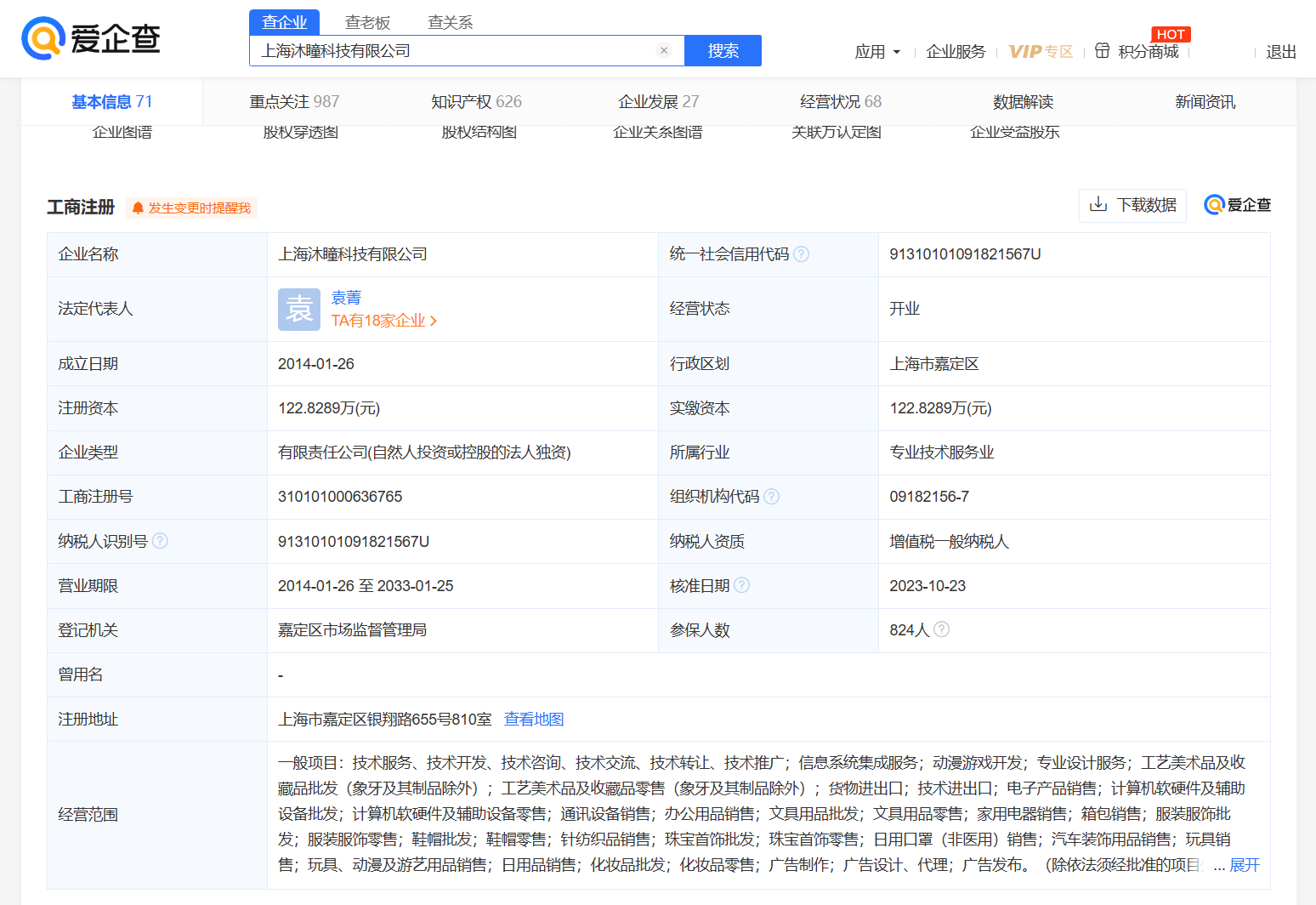
Task: Click the help icon beside 统一社会信用代码
Action: coord(802,253)
